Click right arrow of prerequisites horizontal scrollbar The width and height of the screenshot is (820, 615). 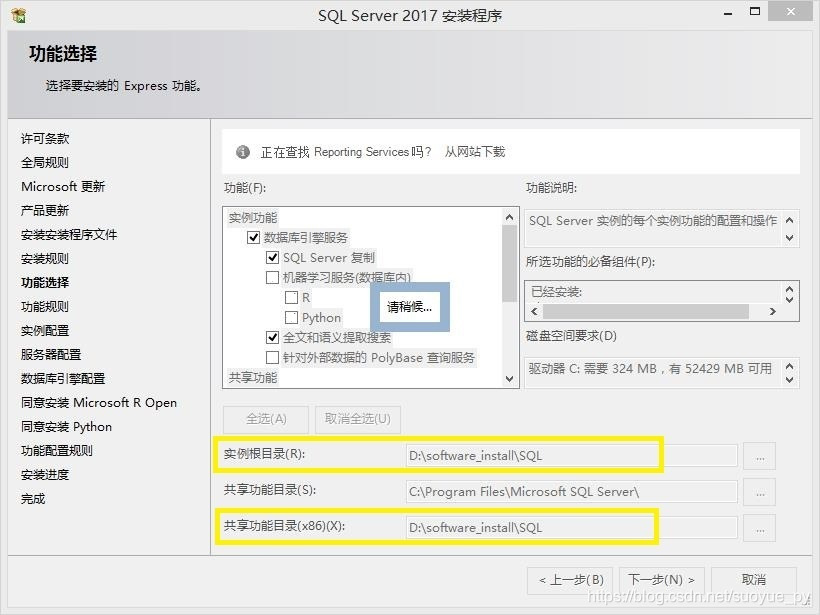[x=772, y=312]
